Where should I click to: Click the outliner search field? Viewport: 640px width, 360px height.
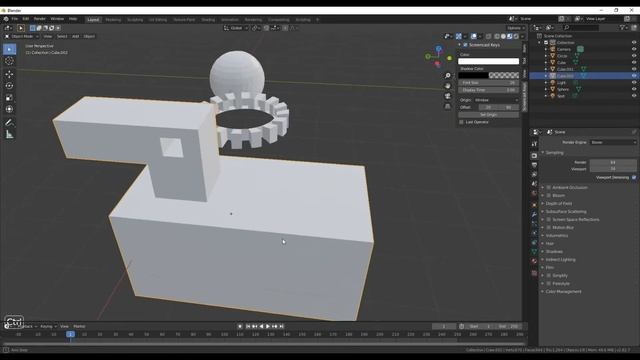click(580, 27)
